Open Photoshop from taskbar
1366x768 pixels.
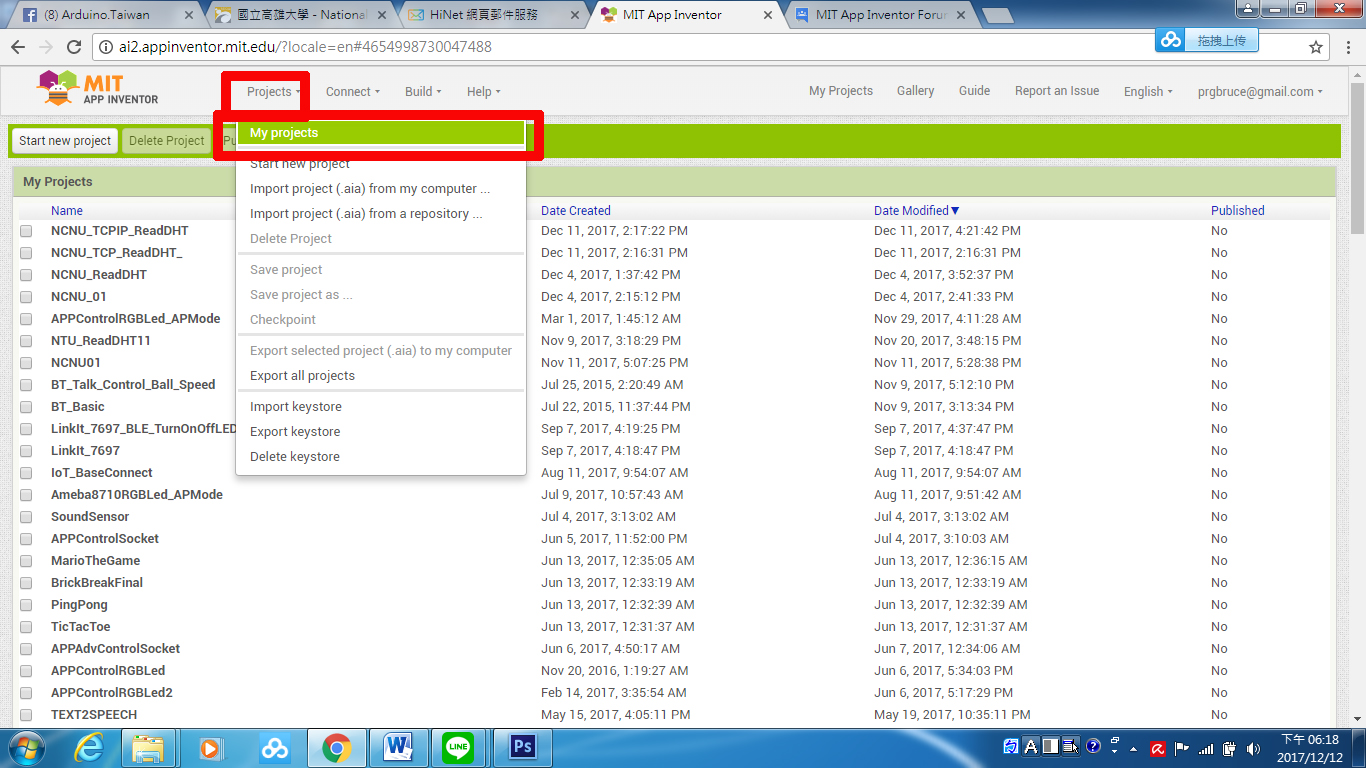click(522, 747)
